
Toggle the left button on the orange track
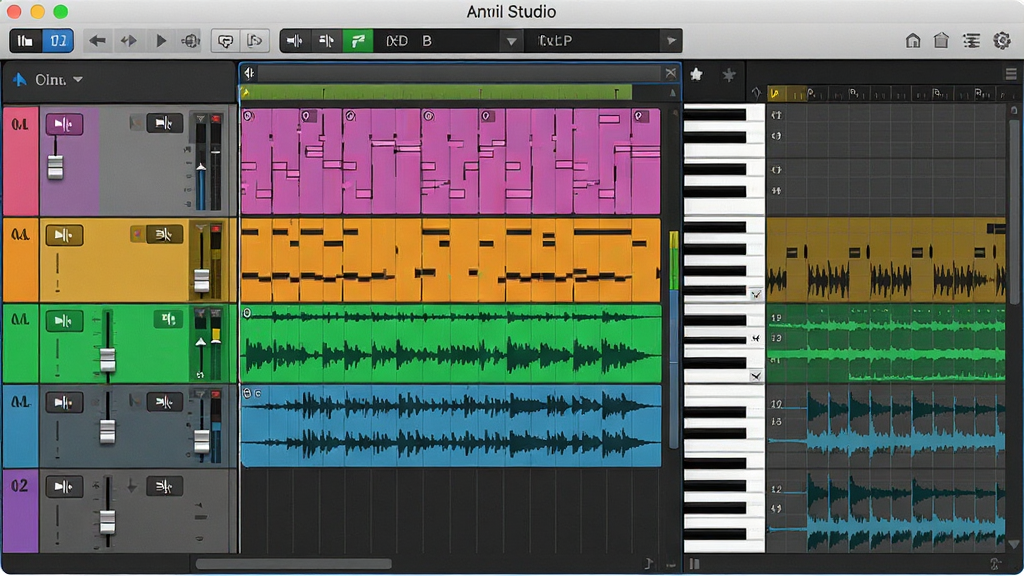(64, 235)
